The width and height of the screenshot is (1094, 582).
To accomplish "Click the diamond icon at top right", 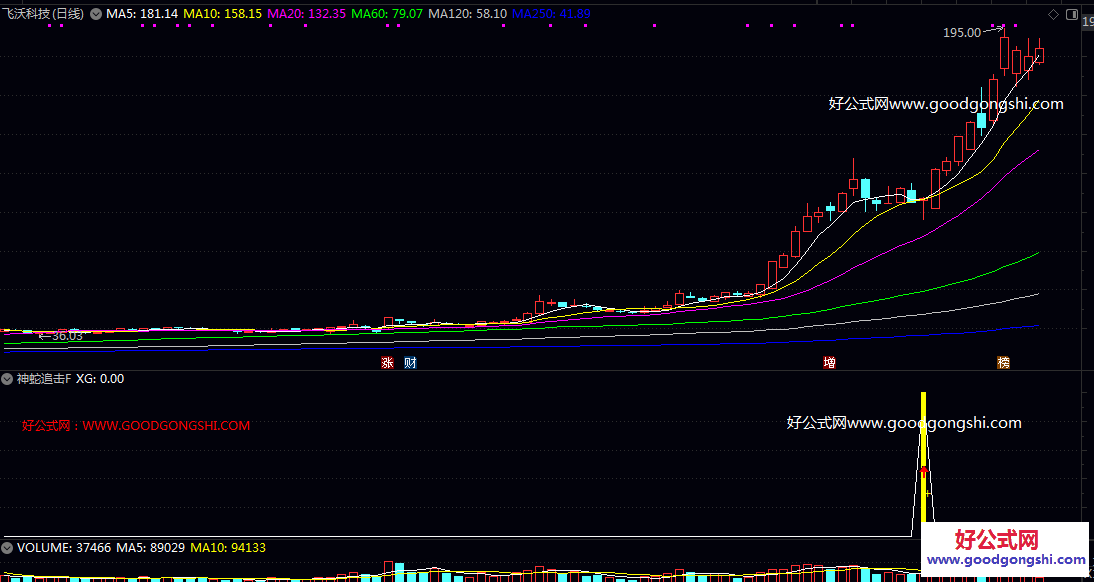I will tap(1053, 14).
